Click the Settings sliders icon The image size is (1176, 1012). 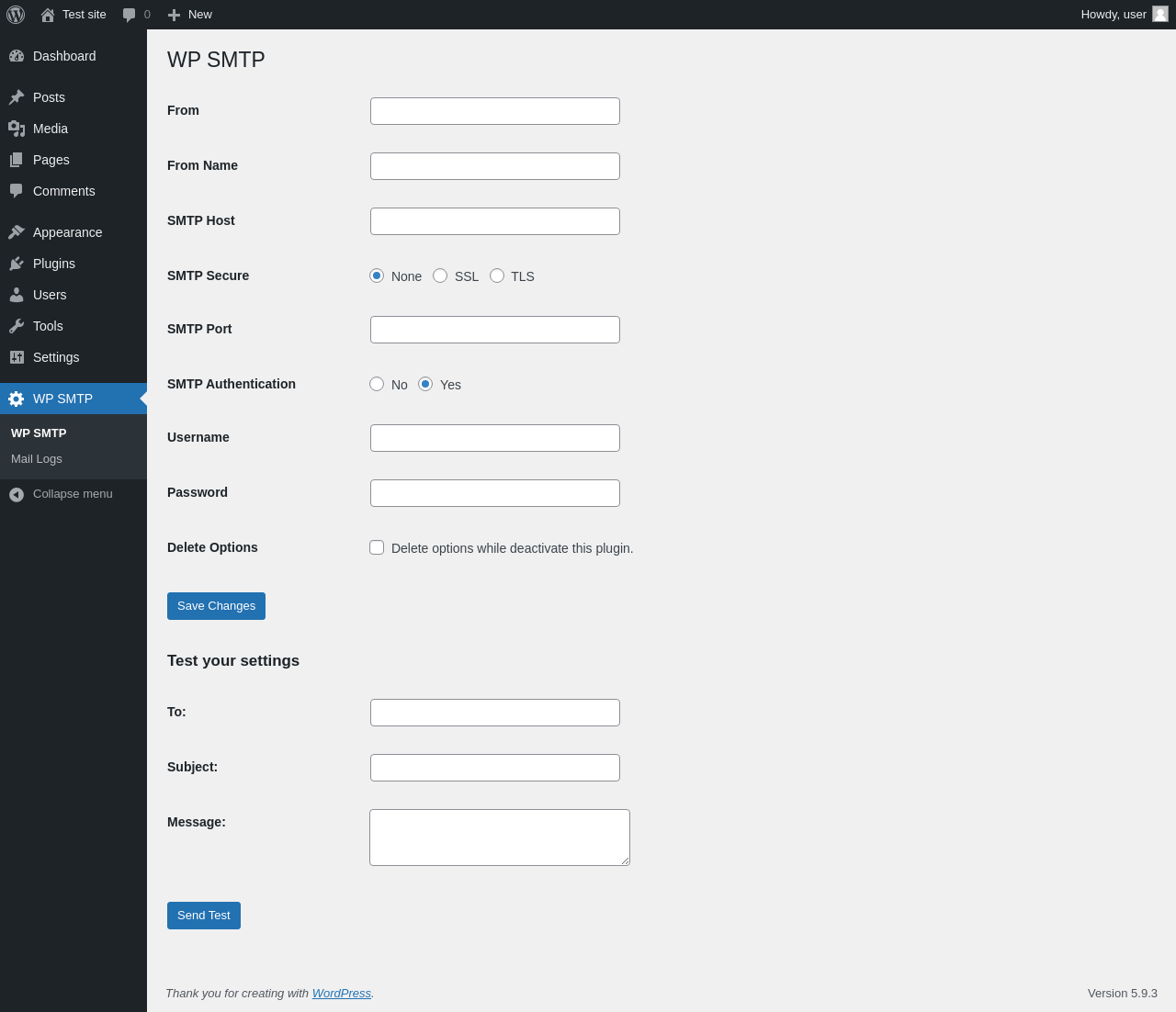click(x=17, y=357)
